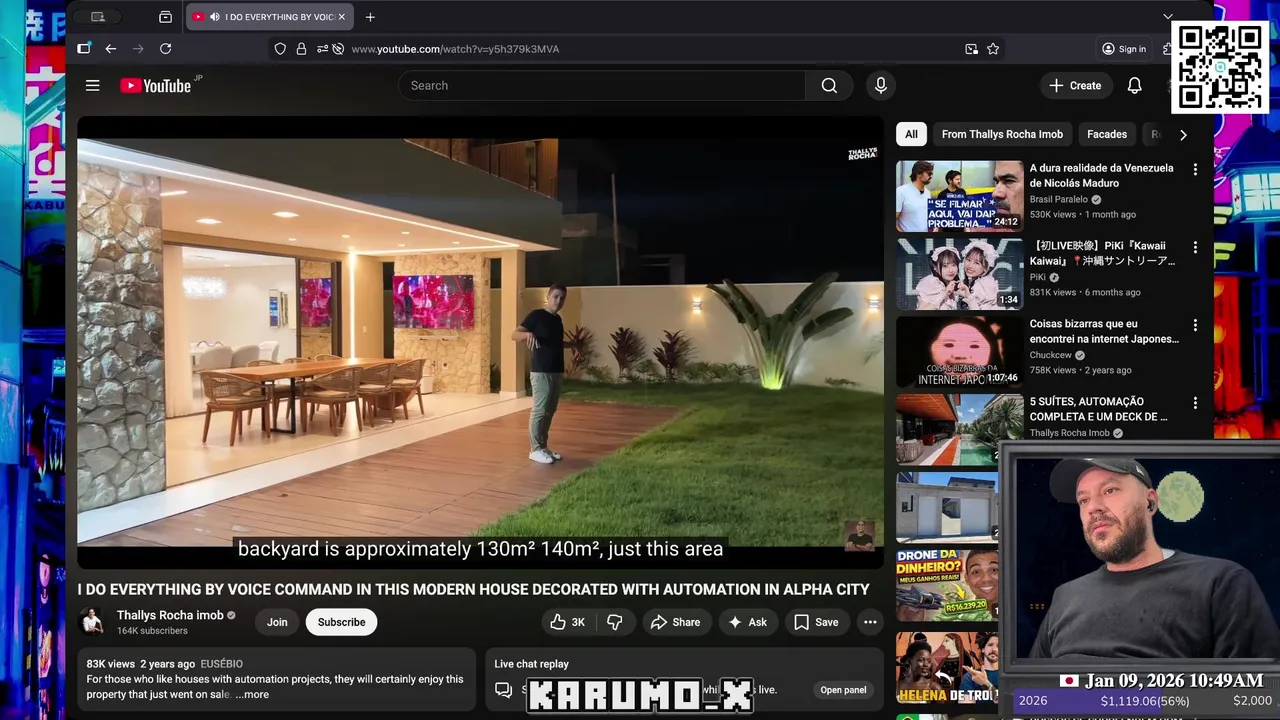Open the Brasil Paralelo channel name
Image resolution: width=1280 pixels, height=720 pixels.
click(x=1059, y=199)
